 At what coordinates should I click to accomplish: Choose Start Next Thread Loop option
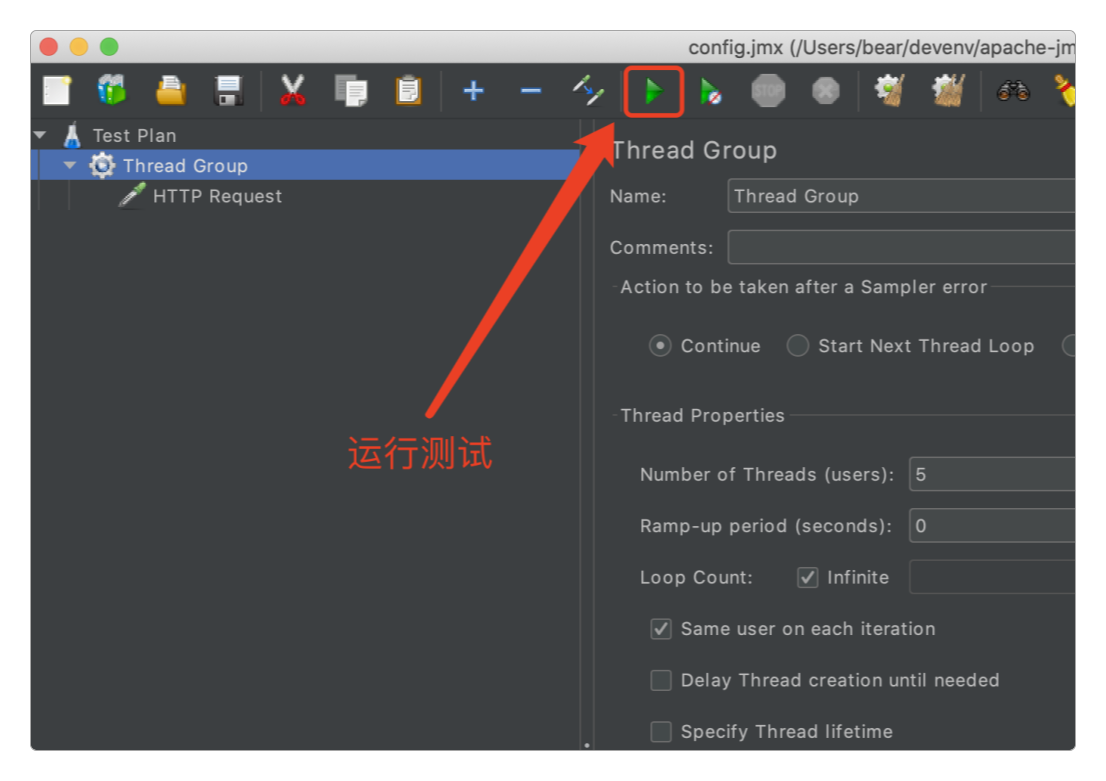click(798, 346)
